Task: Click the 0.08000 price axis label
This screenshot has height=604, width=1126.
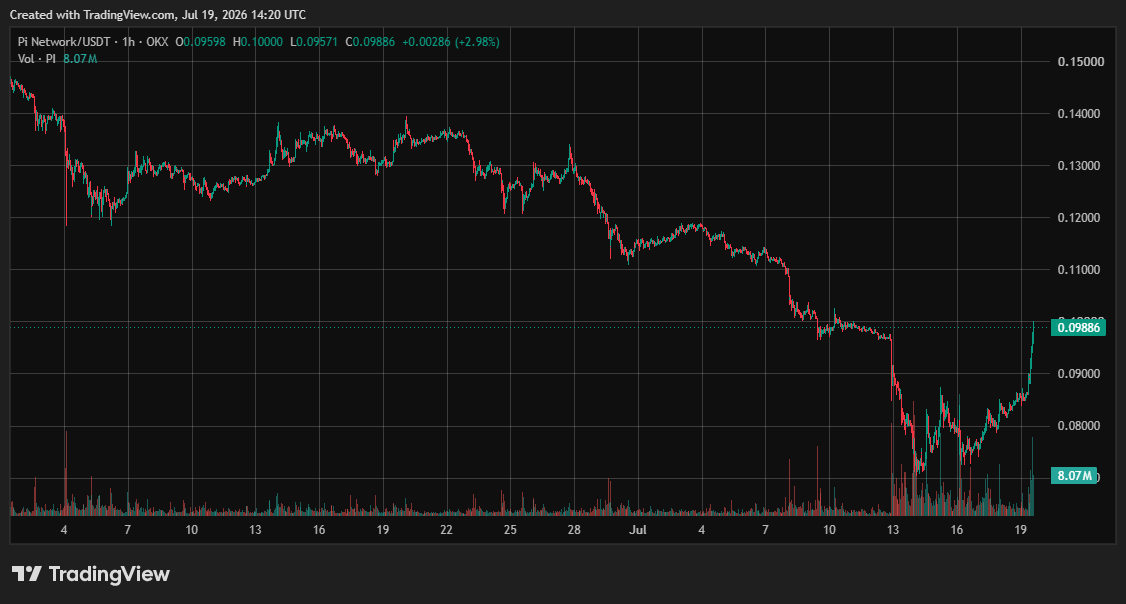Action: [x=1079, y=425]
